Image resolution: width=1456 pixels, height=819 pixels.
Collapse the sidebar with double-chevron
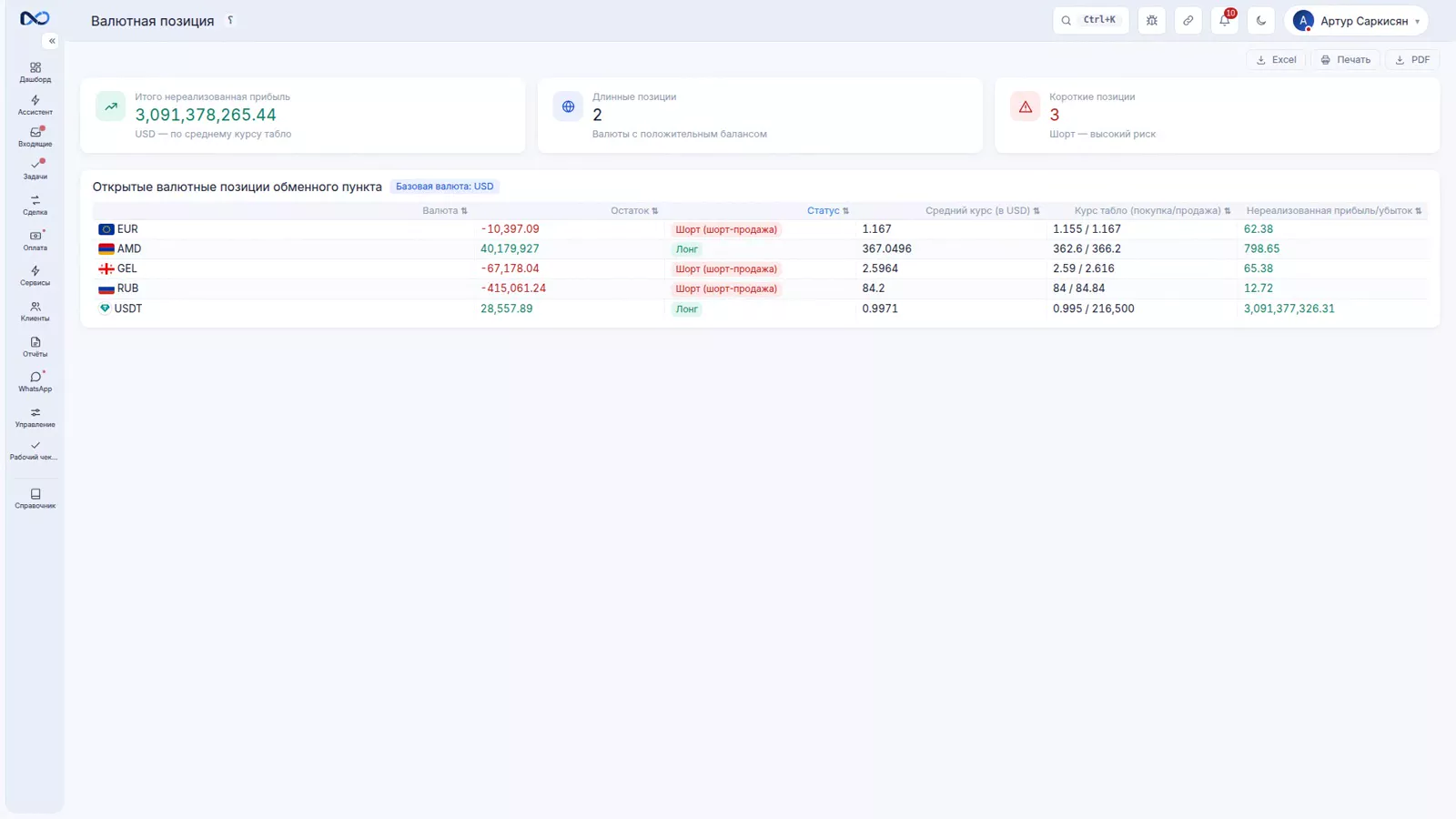point(52,41)
